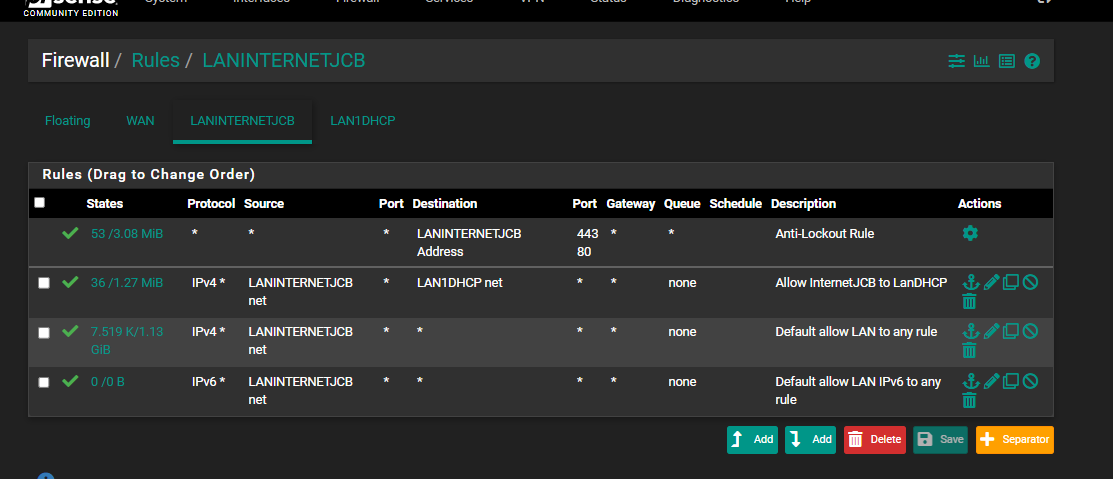Click green checkmark of LAN1DHCP net rule
Image resolution: width=1113 pixels, height=479 pixels.
pyautogui.click(x=70, y=282)
